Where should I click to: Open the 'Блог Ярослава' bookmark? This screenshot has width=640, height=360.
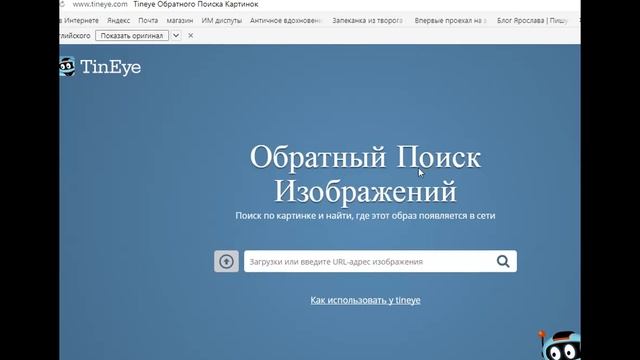[x=532, y=20]
